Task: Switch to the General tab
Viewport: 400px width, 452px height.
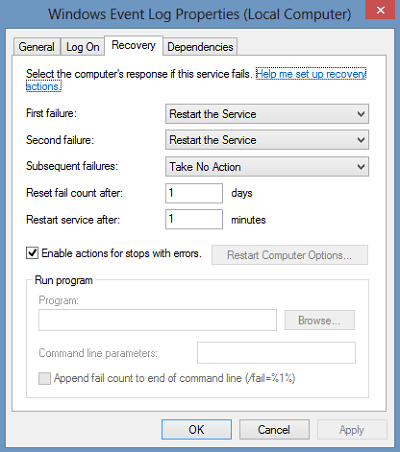Action: pyautogui.click(x=37, y=47)
